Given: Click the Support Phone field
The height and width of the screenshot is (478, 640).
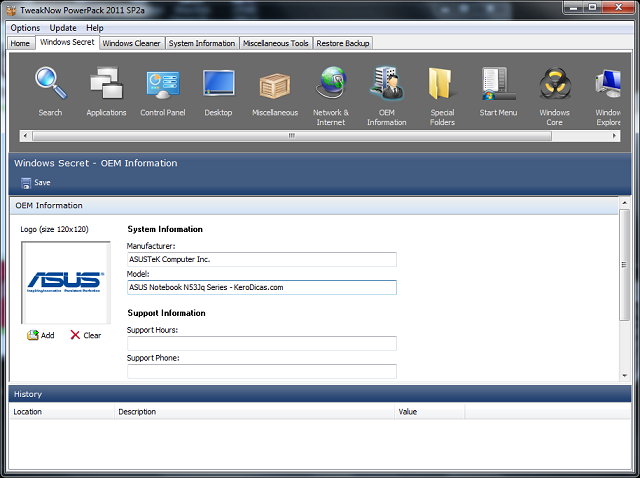Looking at the screenshot, I should tap(262, 371).
